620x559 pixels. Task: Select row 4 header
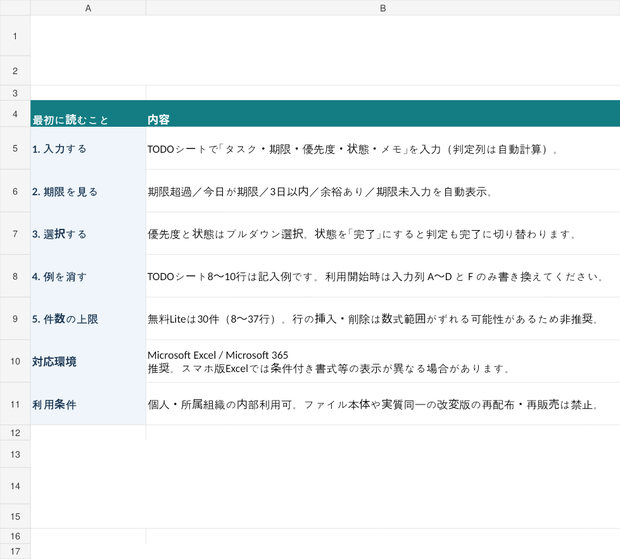[x=15, y=114]
